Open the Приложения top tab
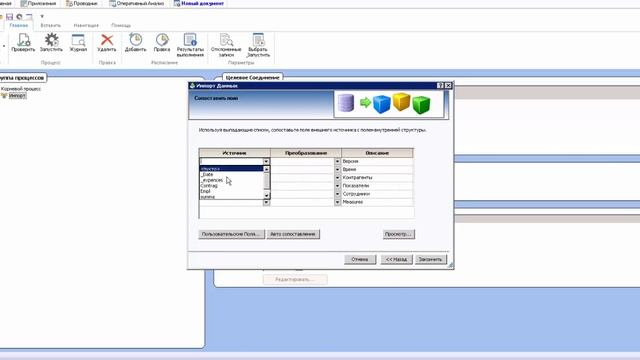This screenshot has width=640, height=360. pos(39,3)
